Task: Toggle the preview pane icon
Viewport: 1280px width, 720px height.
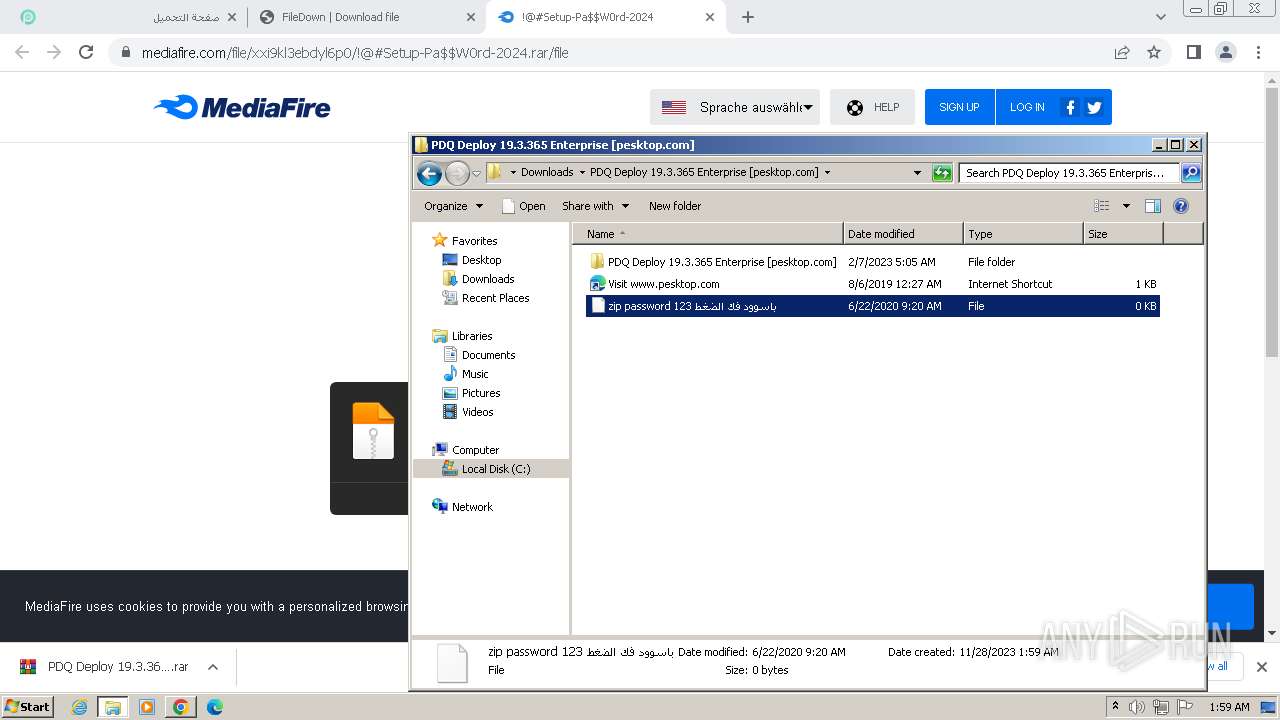Action: point(1153,206)
